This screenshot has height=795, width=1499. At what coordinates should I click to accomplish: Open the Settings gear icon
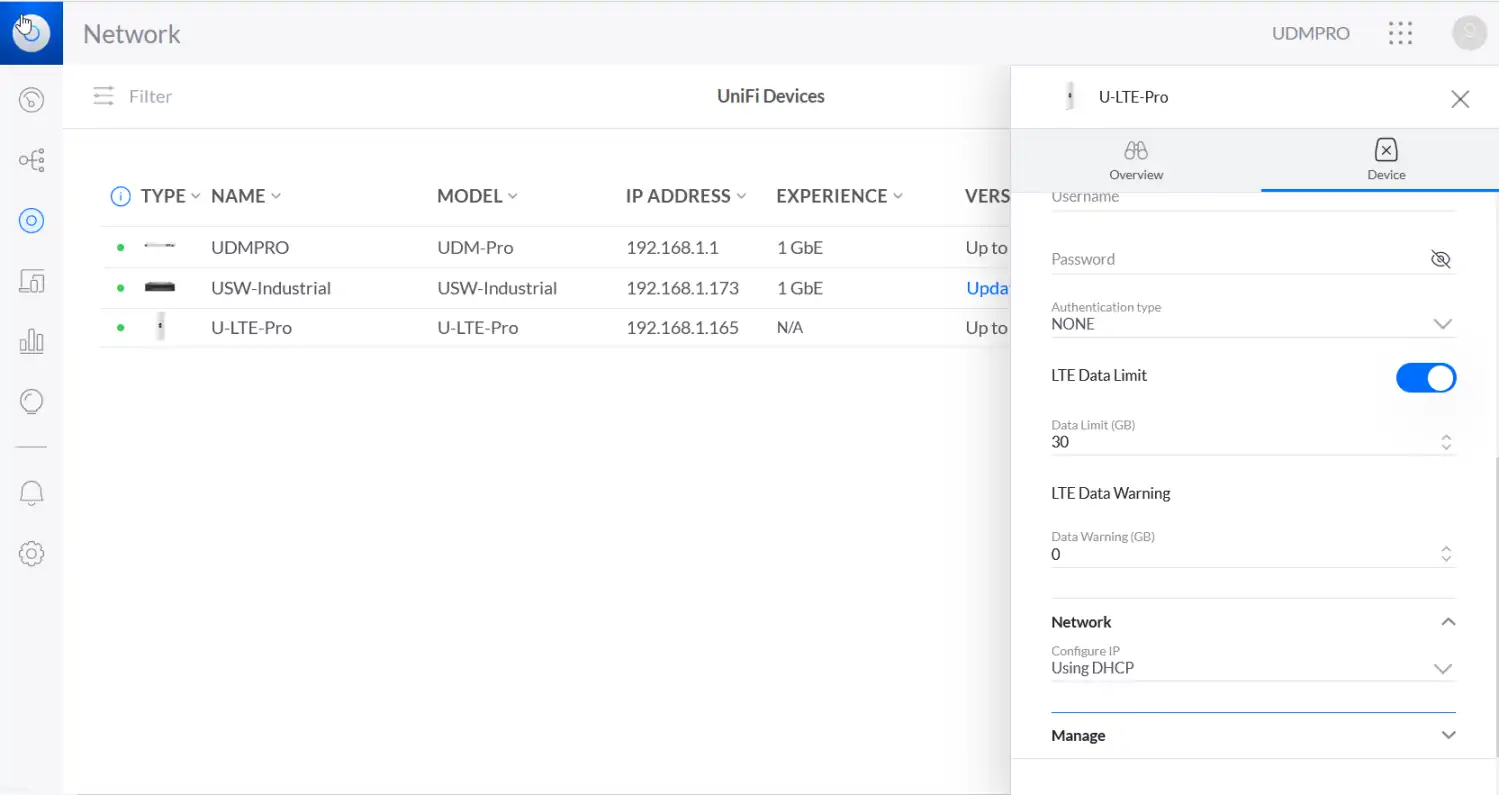(x=32, y=553)
